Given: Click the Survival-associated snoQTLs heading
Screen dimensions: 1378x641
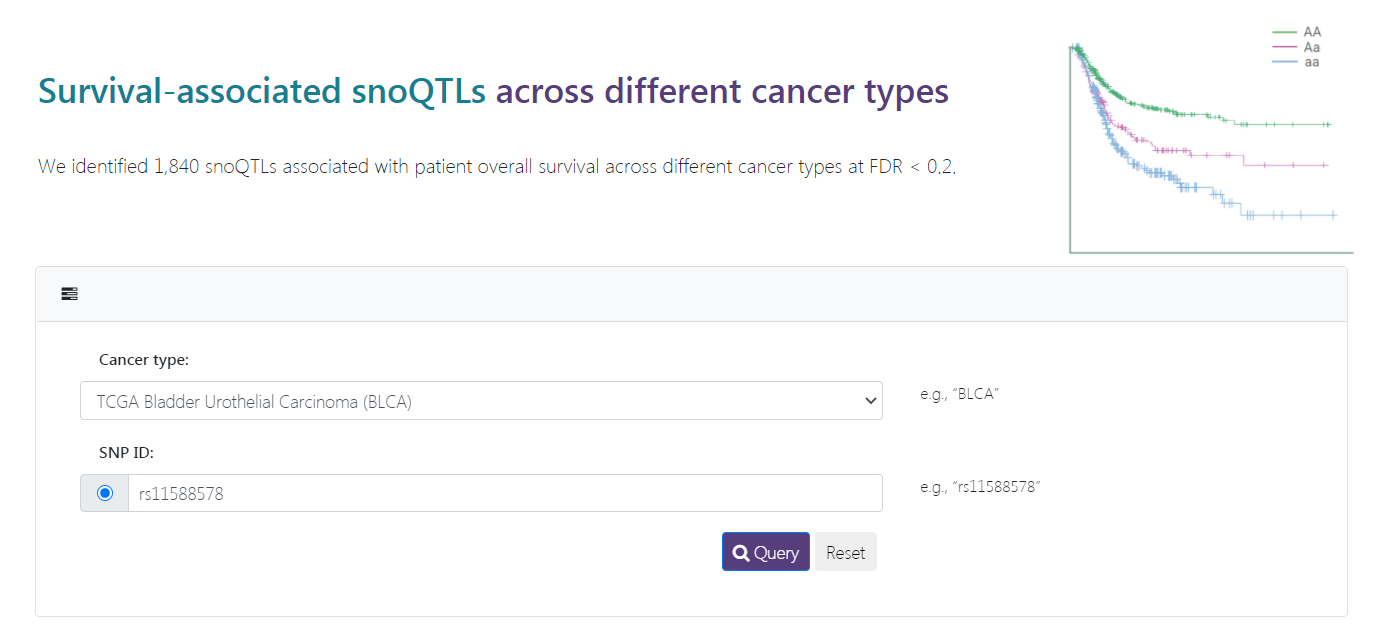Looking at the screenshot, I should [x=493, y=91].
